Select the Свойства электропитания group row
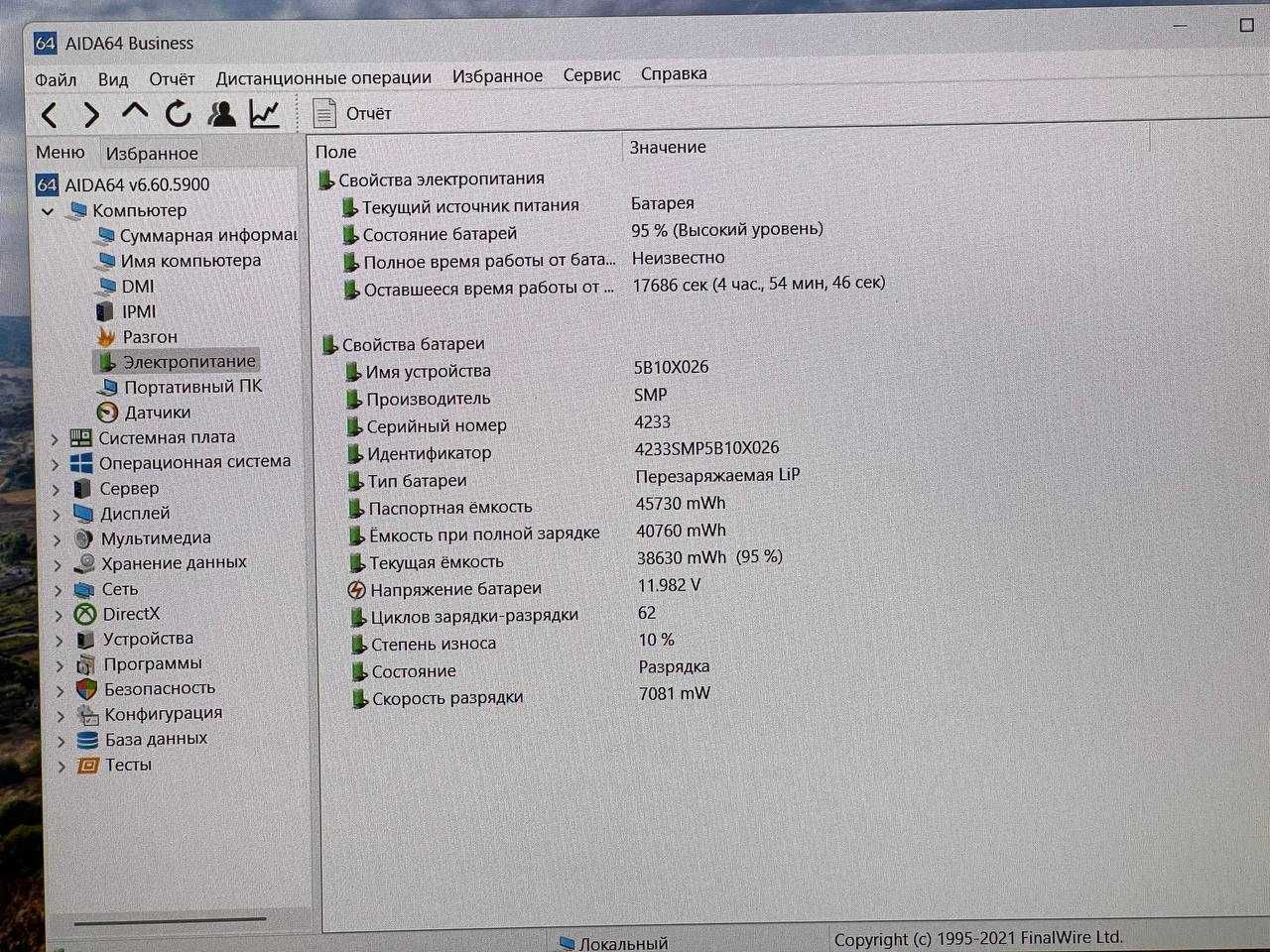1270x952 pixels. click(x=432, y=179)
